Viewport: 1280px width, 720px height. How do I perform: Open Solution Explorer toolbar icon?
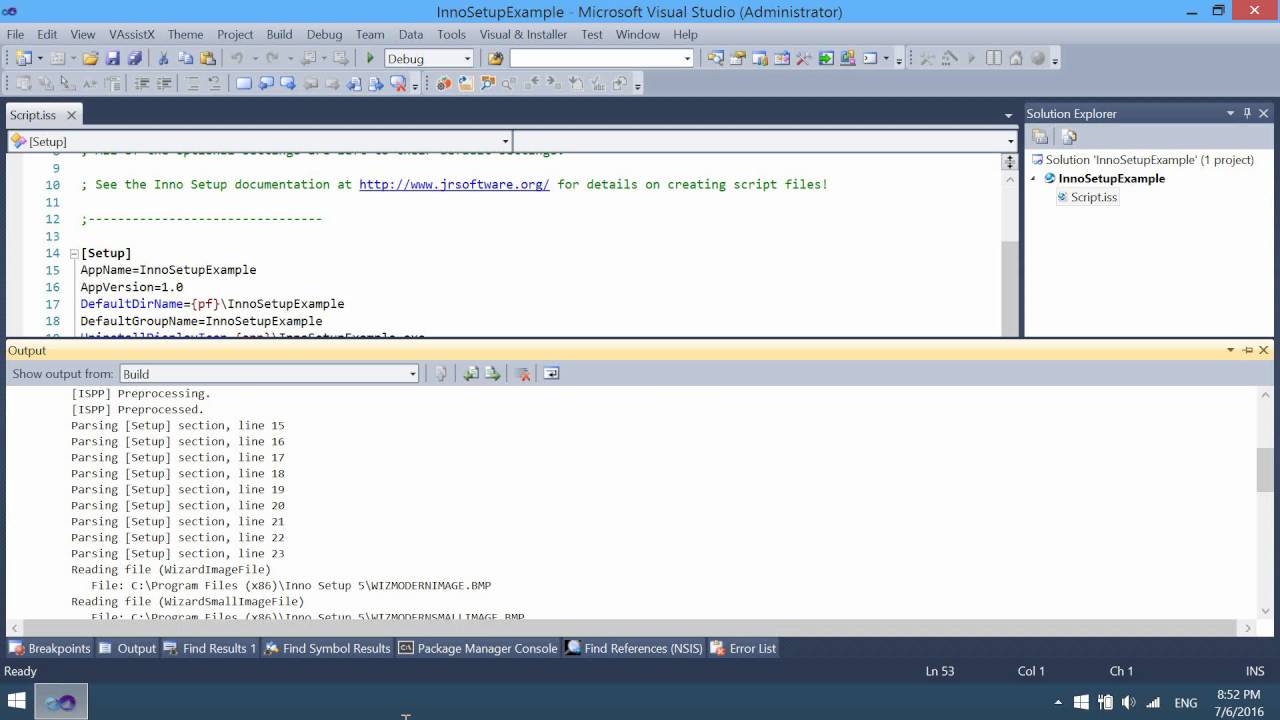[715, 58]
